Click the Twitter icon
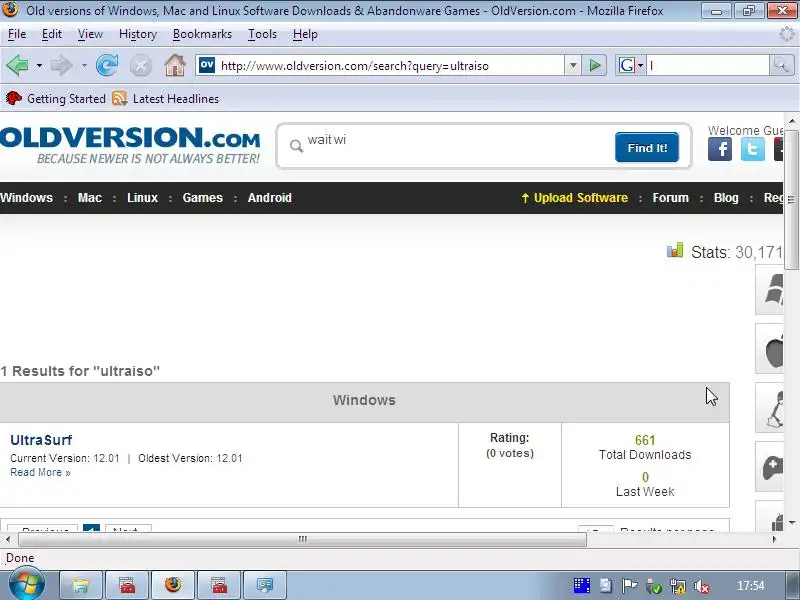This screenshot has width=800, height=600. point(753,149)
